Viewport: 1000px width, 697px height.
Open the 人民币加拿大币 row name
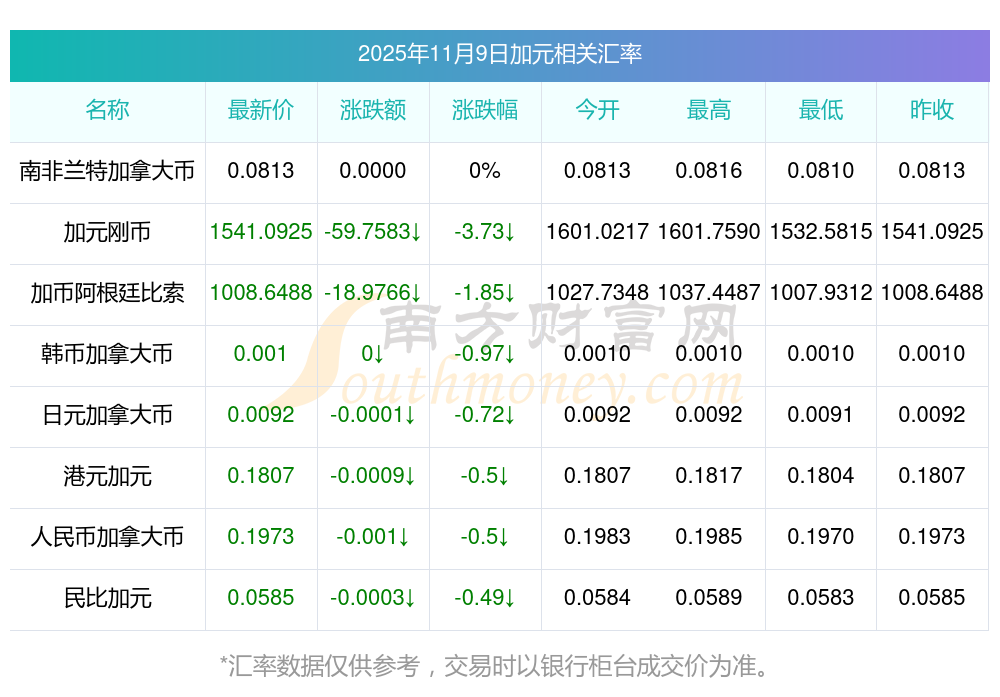tap(107, 537)
